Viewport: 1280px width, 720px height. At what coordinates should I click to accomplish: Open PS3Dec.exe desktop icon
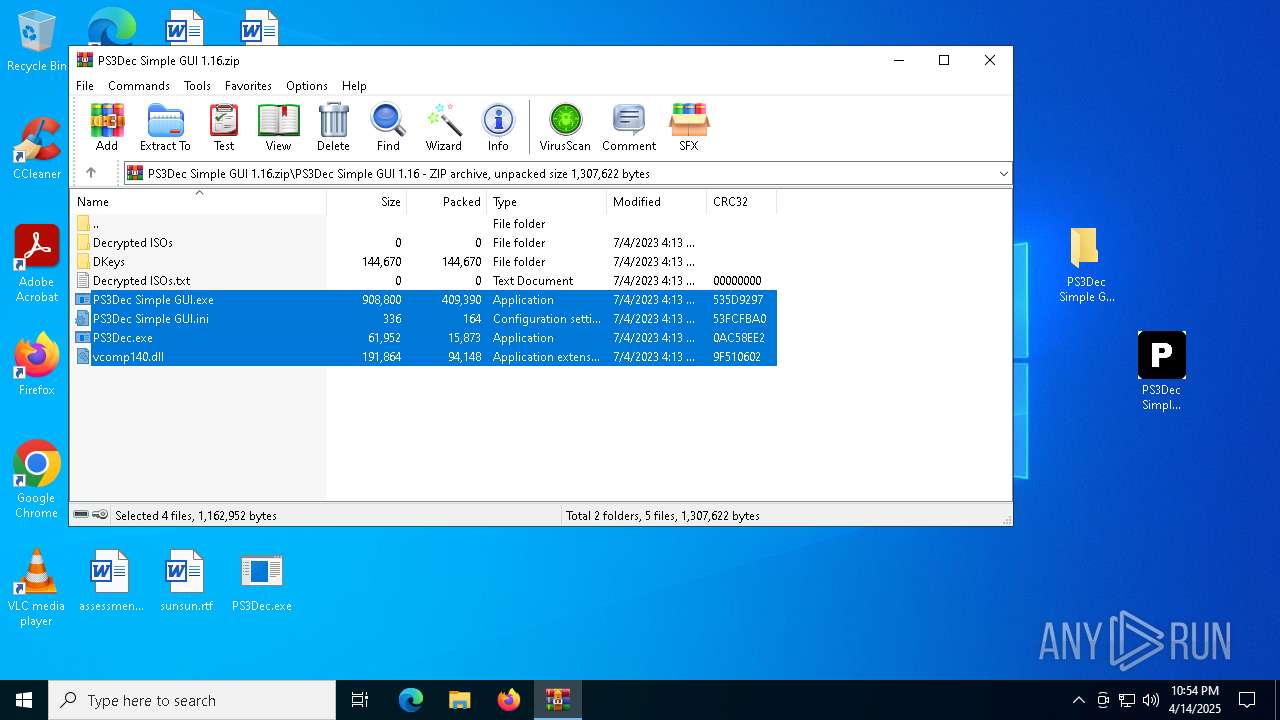[262, 581]
